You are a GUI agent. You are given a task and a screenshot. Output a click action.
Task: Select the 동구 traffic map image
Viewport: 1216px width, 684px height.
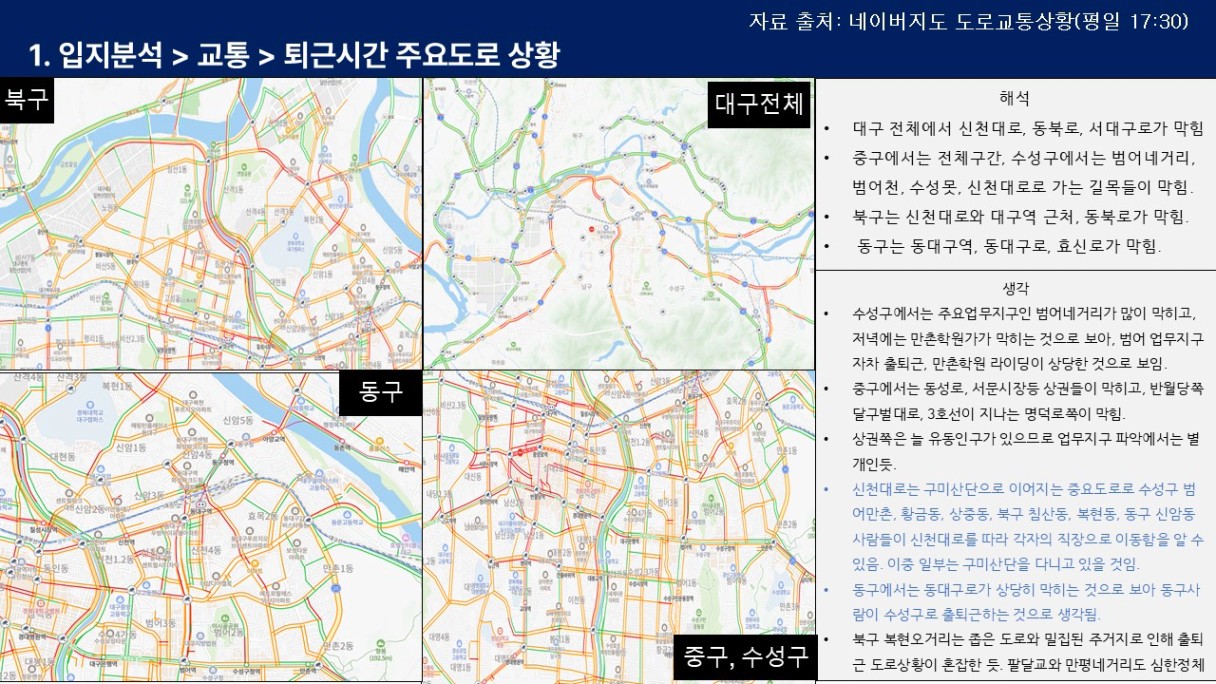tap(211, 527)
